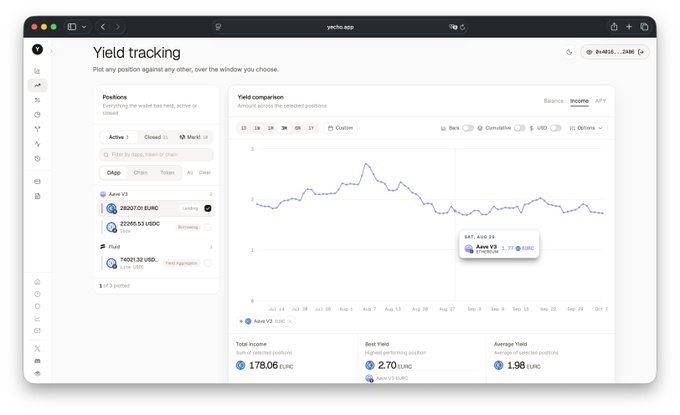680x415 pixels.
Task: Open the document report sidebar icon
Action: 37,196
